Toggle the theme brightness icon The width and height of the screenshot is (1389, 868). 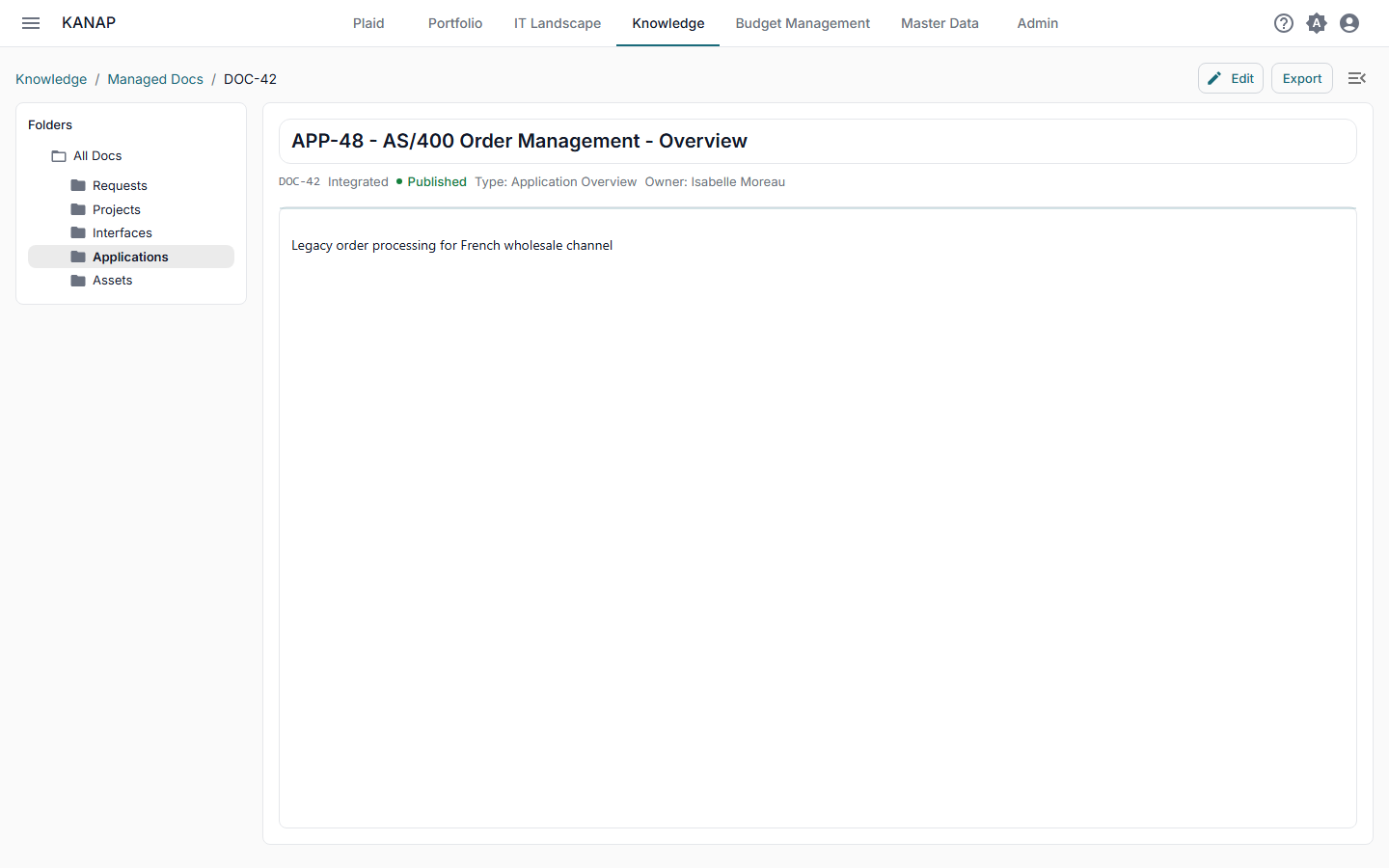[1317, 23]
